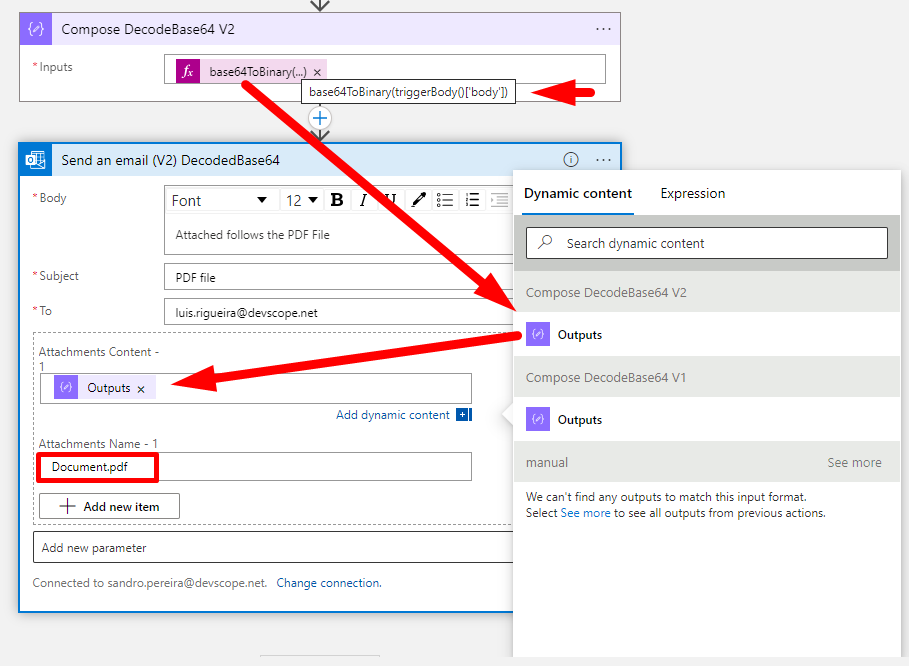Click the Italic formatting button

tap(363, 200)
